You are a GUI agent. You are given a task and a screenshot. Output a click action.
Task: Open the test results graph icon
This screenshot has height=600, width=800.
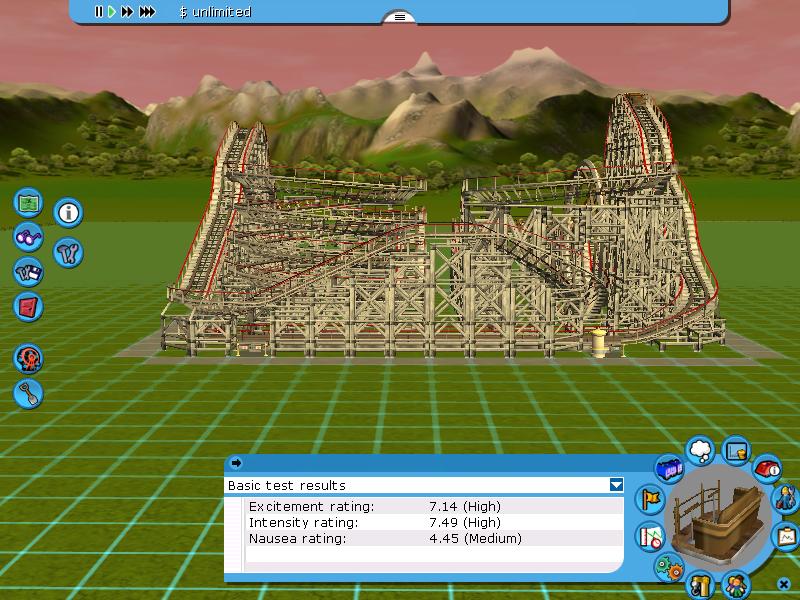click(650, 537)
